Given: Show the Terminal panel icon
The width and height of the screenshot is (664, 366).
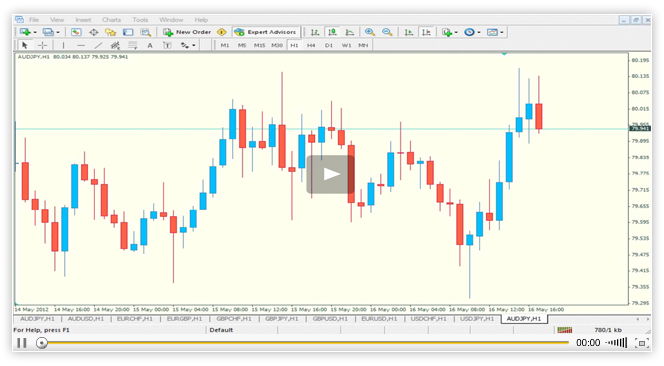Looking at the screenshot, I should pos(128,32).
